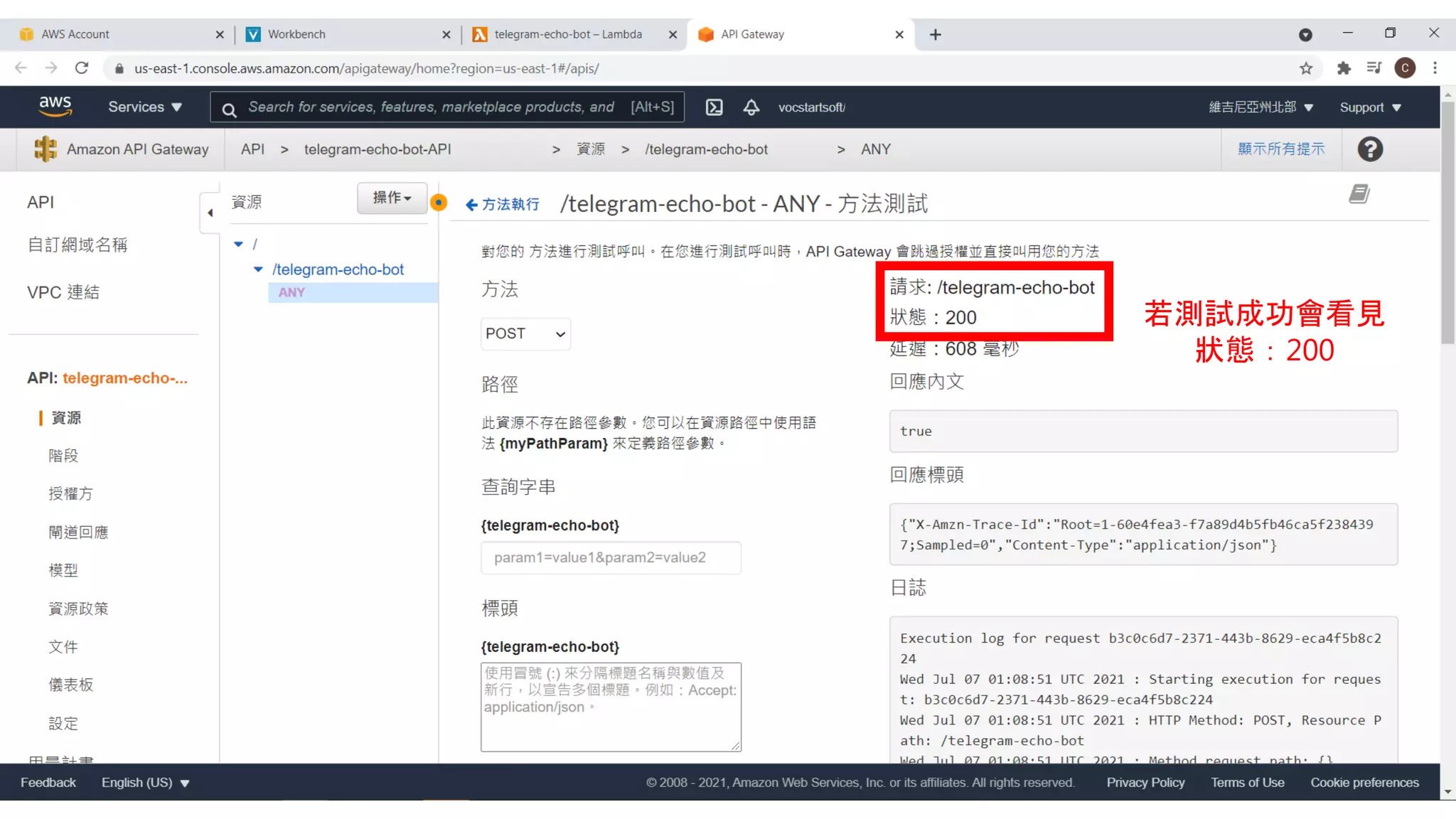This screenshot has width=1456, height=819.
Task: Click telegram-echo-bot-API breadcrumb
Action: coord(378,149)
